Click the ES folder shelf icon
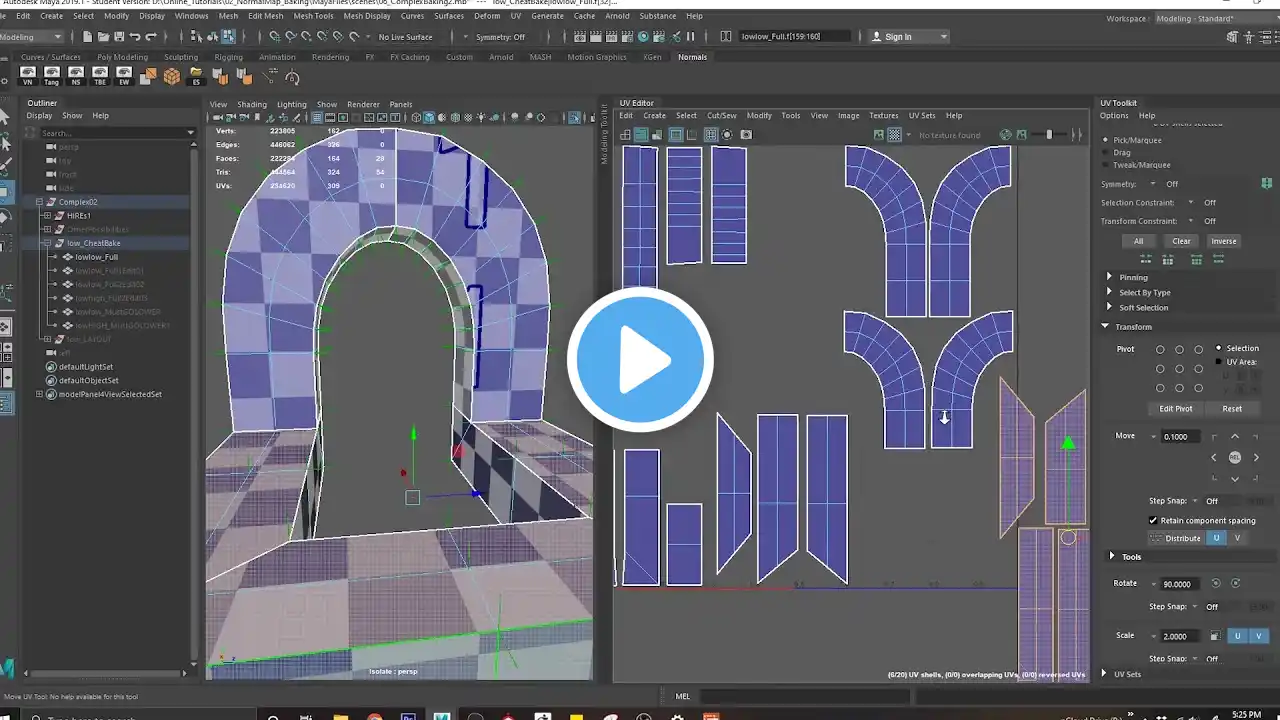 [x=197, y=76]
